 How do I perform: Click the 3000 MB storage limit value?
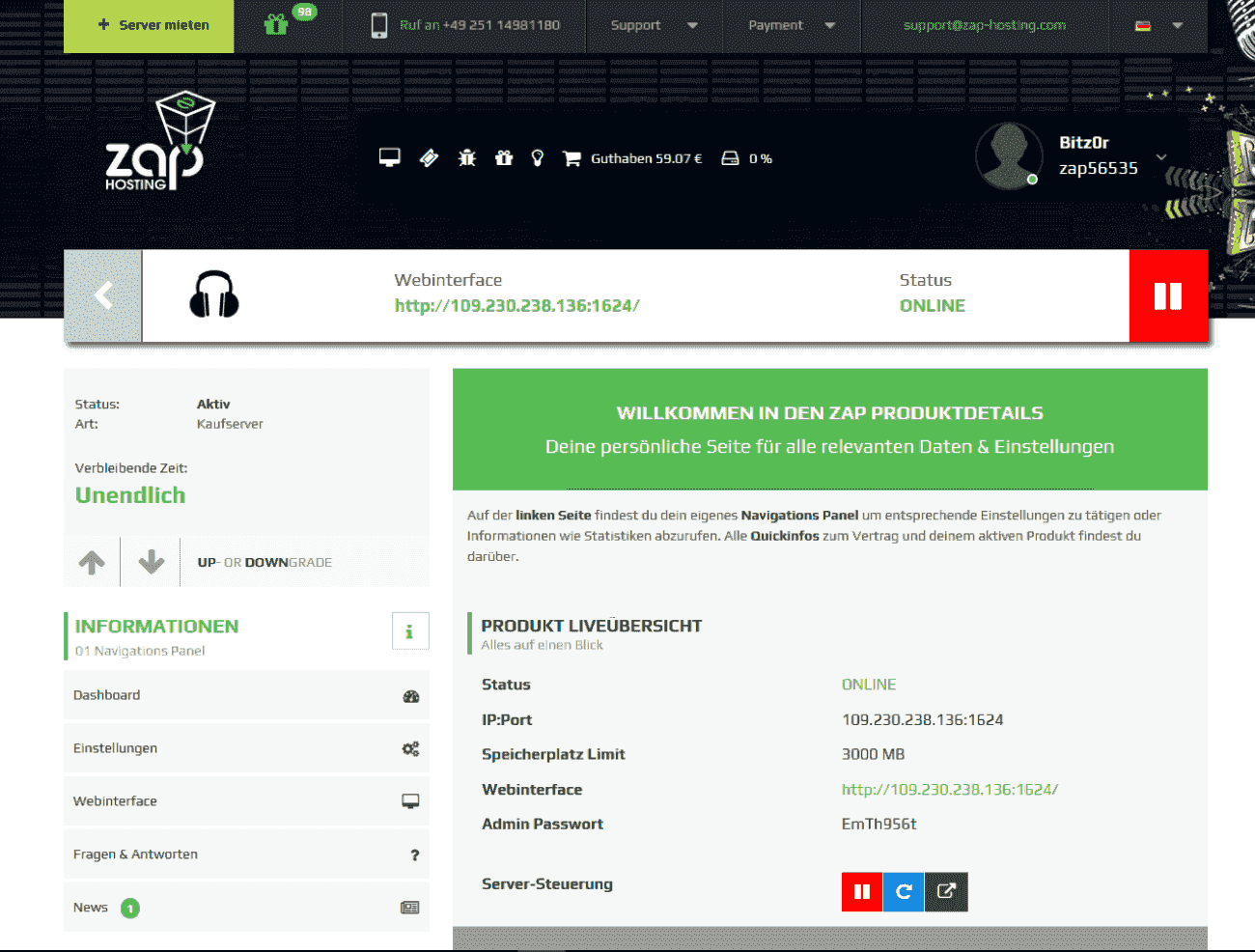coord(874,754)
